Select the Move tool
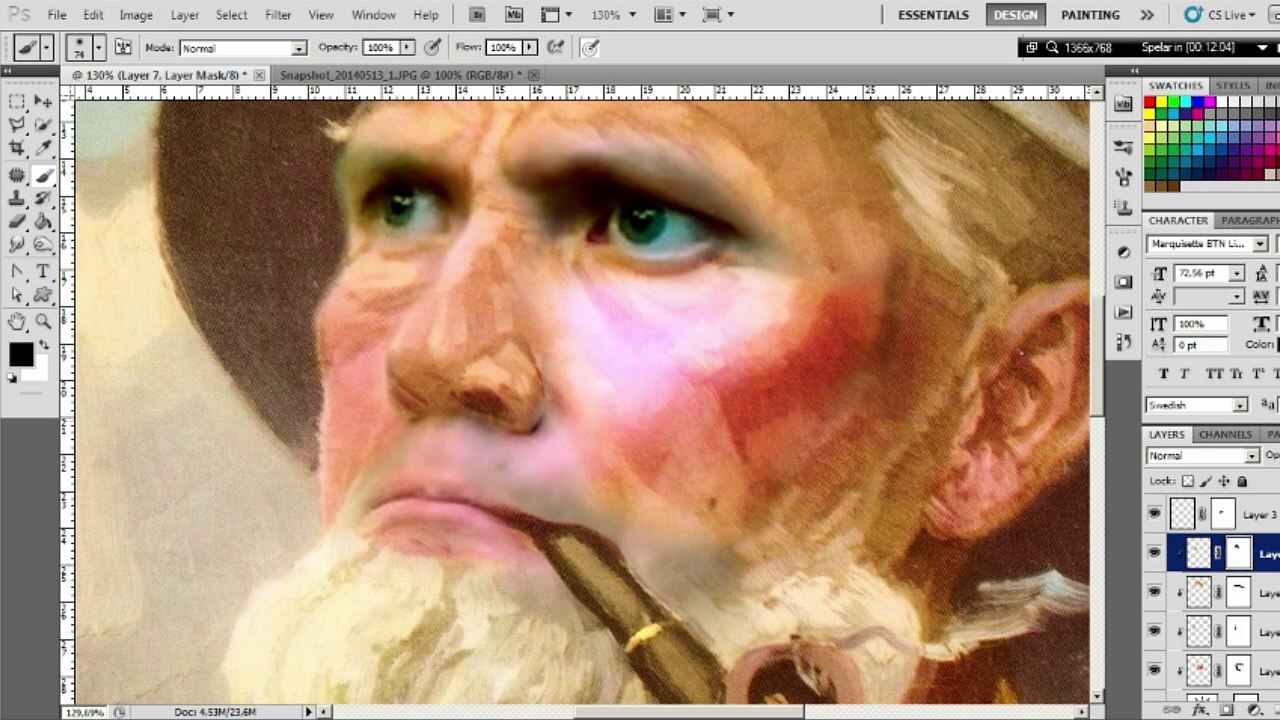The height and width of the screenshot is (720, 1280). point(43,101)
